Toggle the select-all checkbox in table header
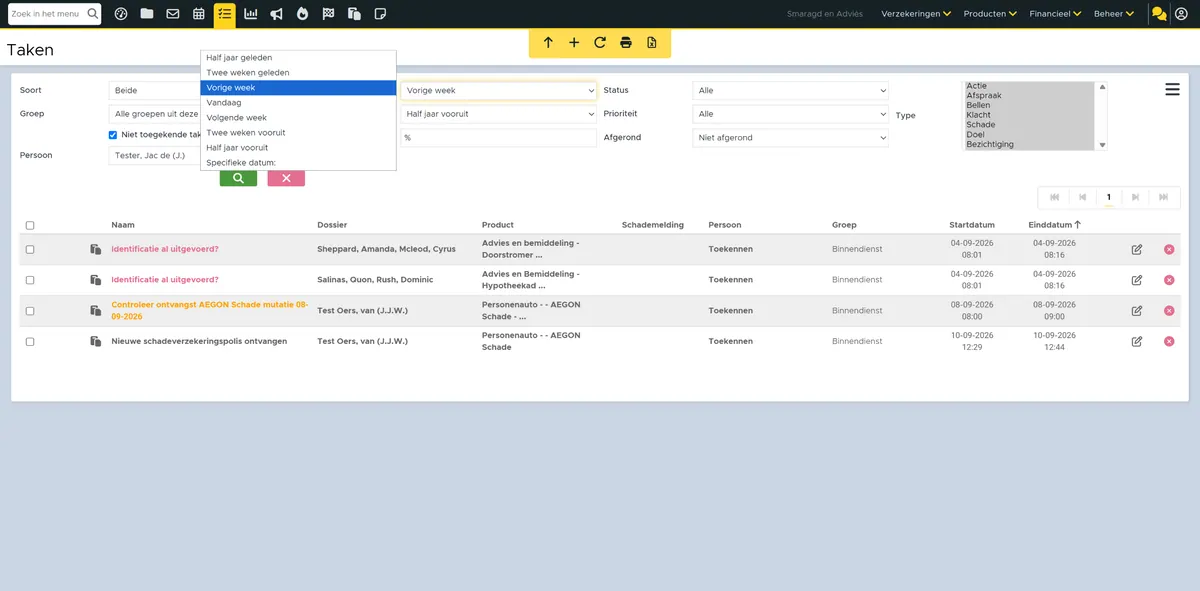Viewport: 1200px width, 591px height. tap(30, 226)
